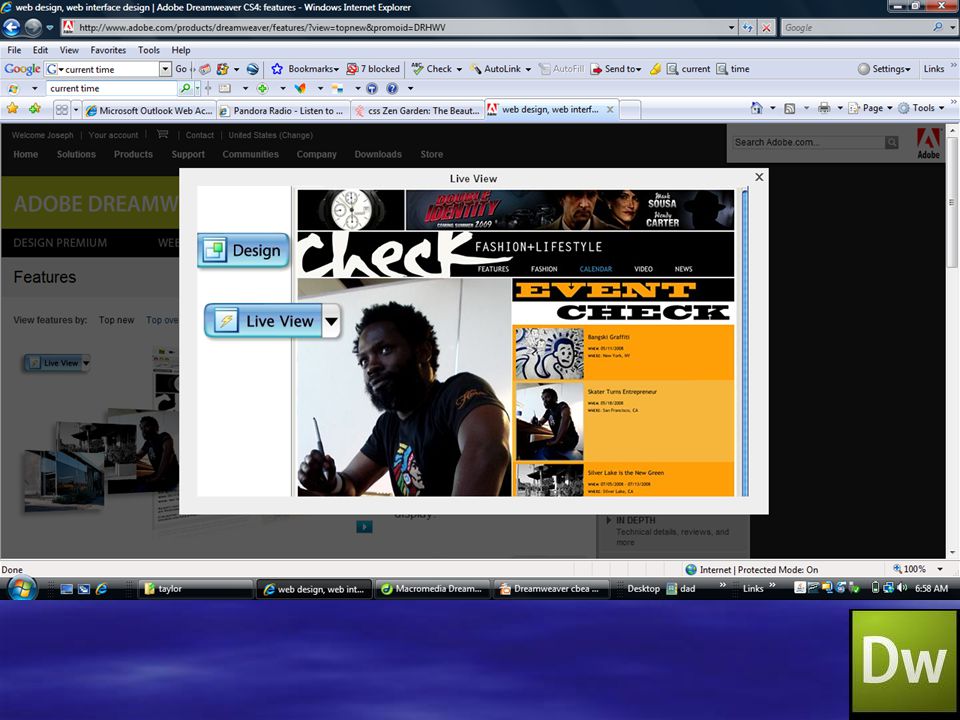Open the Bookmarks star in Google toolbar
Screen dimensions: 960x720
tap(305, 69)
